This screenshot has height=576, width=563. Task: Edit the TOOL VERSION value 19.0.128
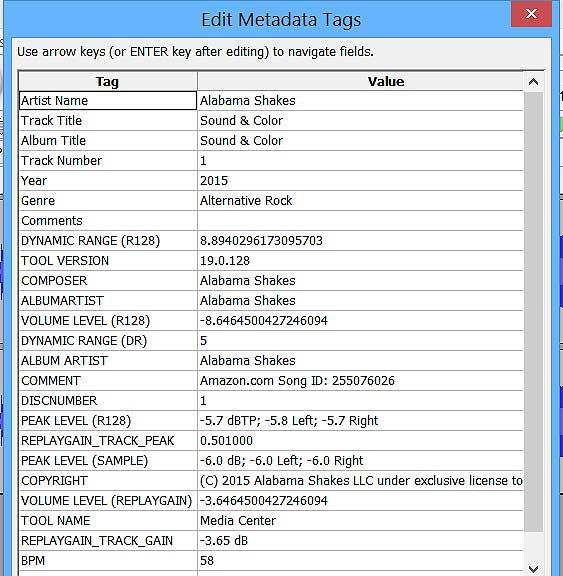point(361,261)
